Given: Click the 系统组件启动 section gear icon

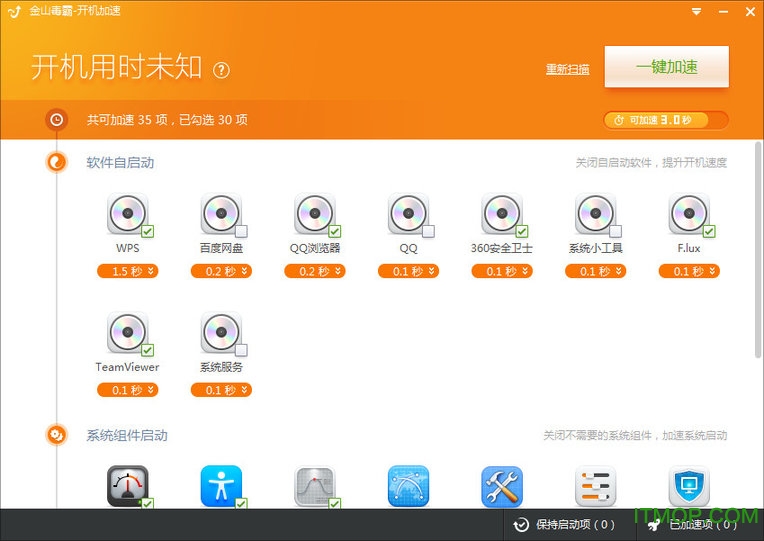Looking at the screenshot, I should click(57, 435).
